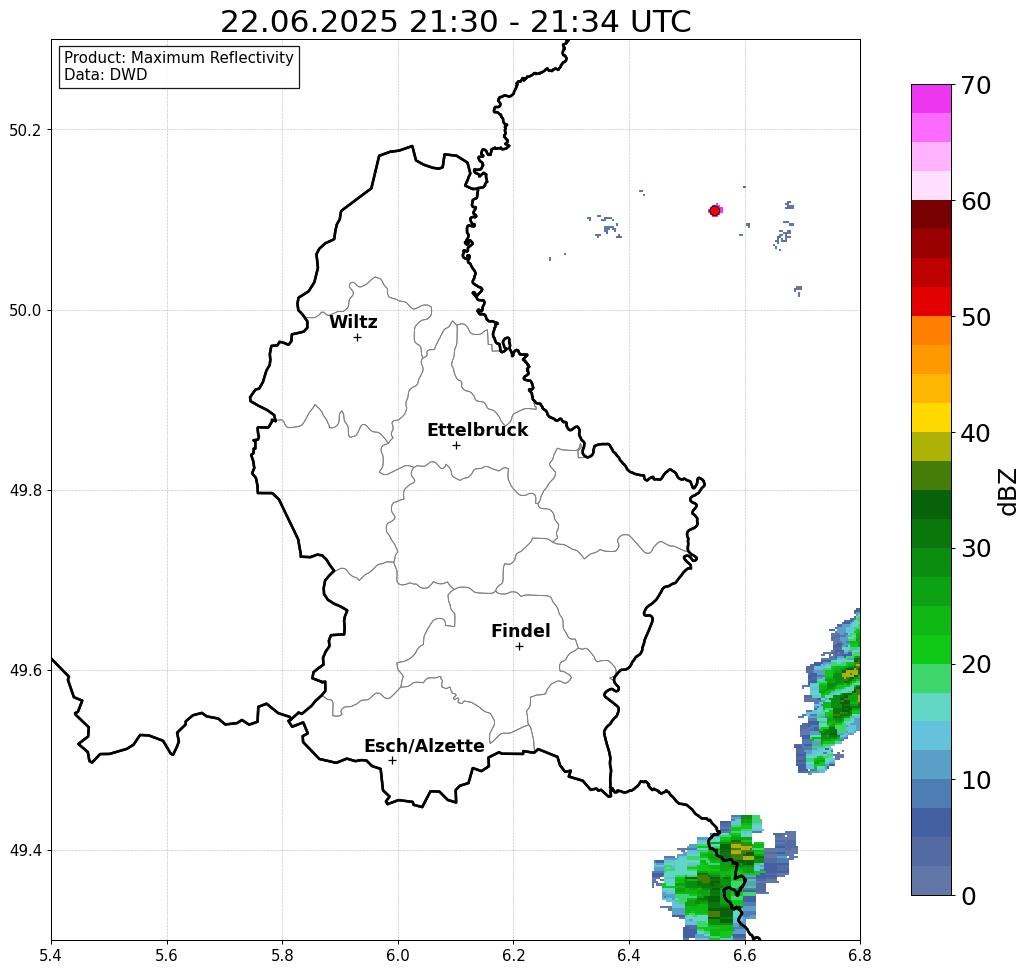Click longitude tick label 6.2
The height and width of the screenshot is (973, 1029).
coord(514,955)
